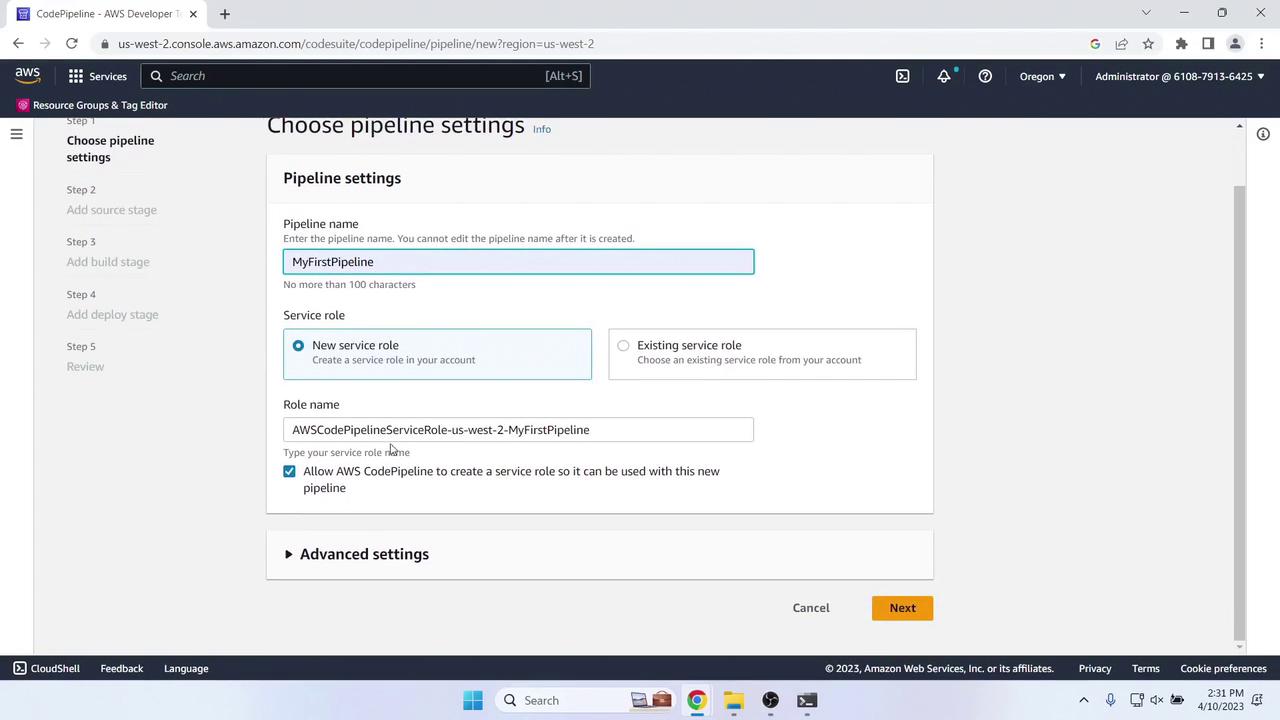
Task: Toggle the browser side panel
Action: pos(1208,44)
